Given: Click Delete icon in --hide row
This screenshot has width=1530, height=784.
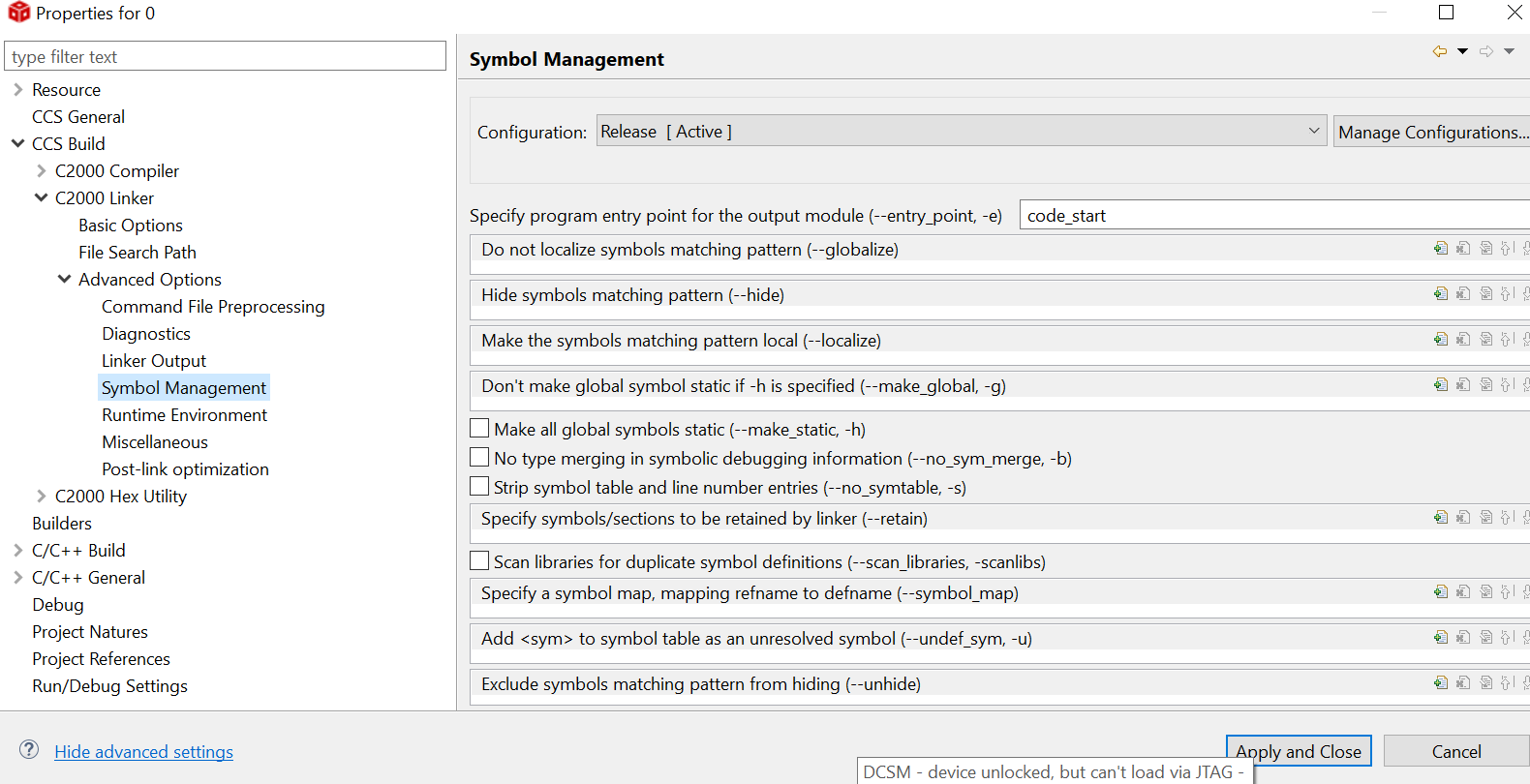Looking at the screenshot, I should (x=1463, y=294).
